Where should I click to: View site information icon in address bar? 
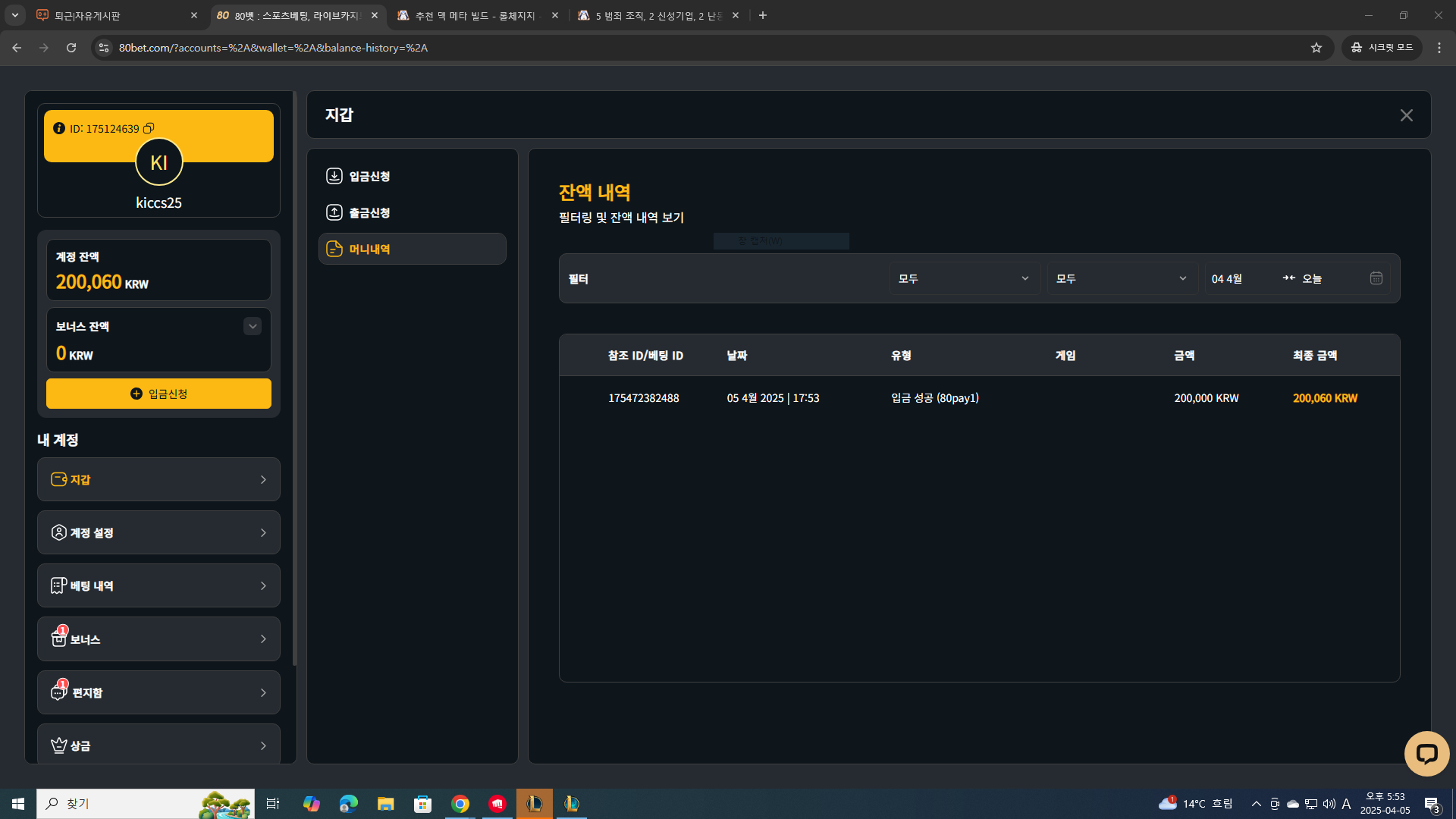(x=104, y=48)
